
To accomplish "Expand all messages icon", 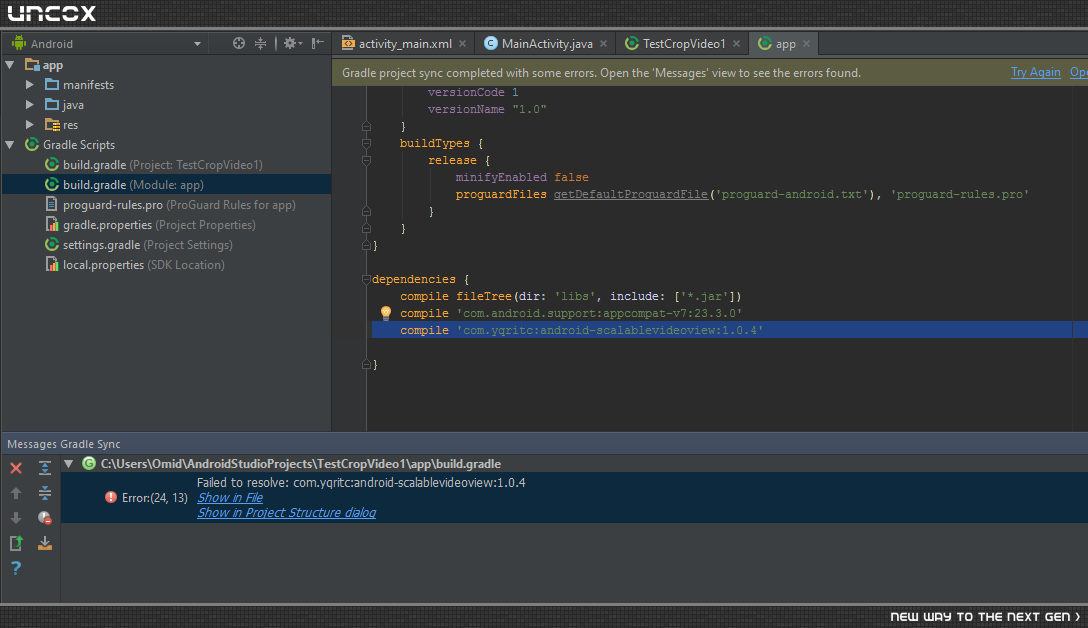I will coord(44,468).
